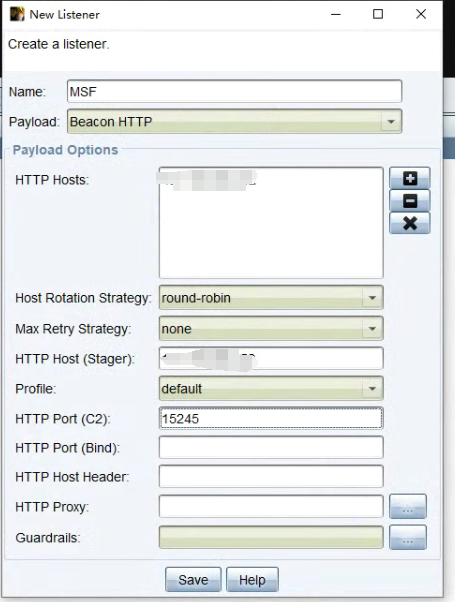
Task: Click the HTTP Host (Stager) field
Action: point(271,358)
